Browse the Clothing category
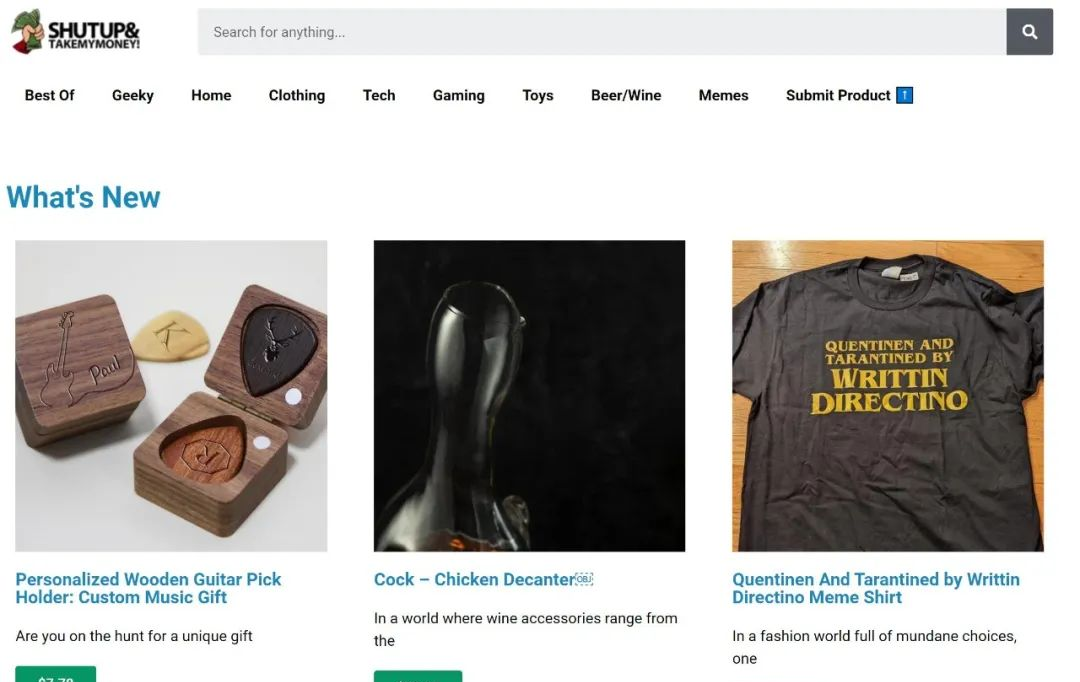 [x=297, y=95]
